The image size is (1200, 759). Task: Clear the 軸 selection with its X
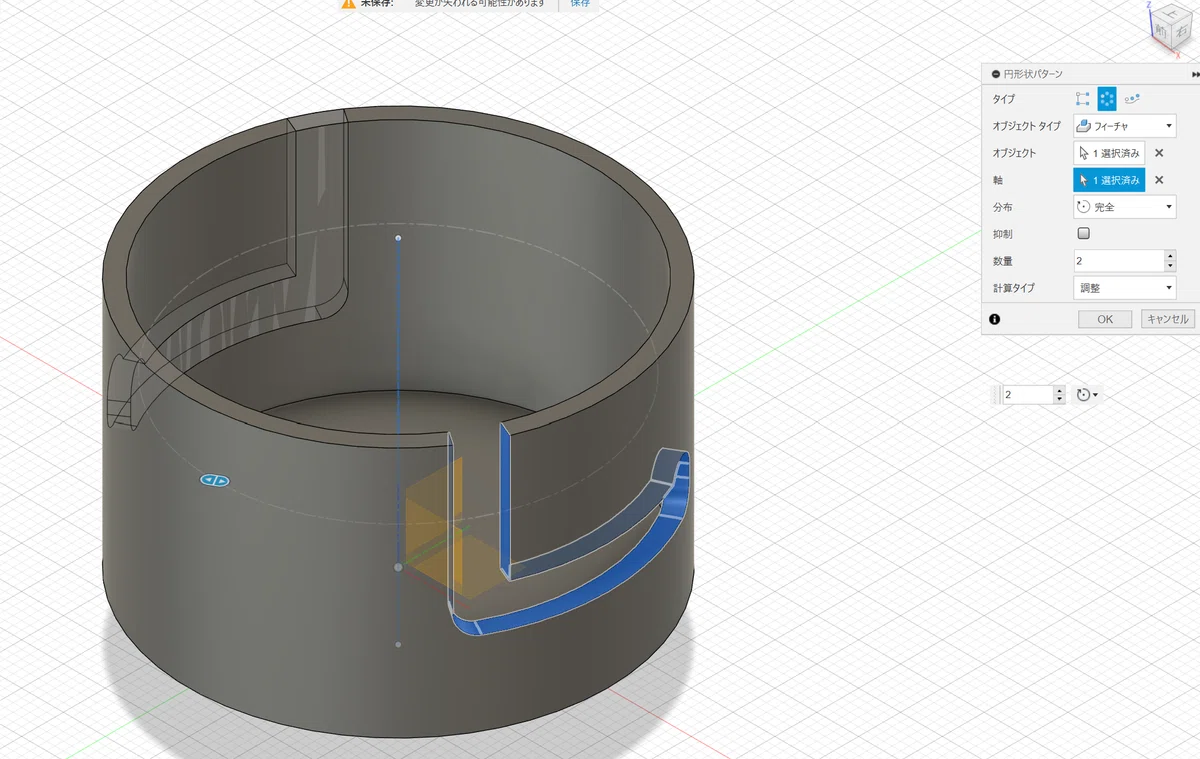coord(1159,180)
